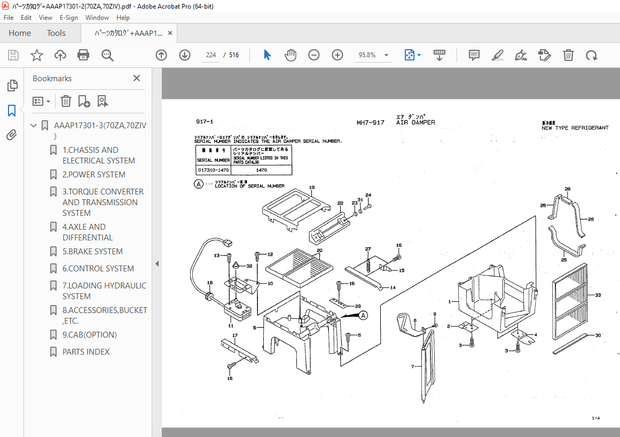Click serial number 017310-1470 table cell
620x437 pixels.
point(214,170)
